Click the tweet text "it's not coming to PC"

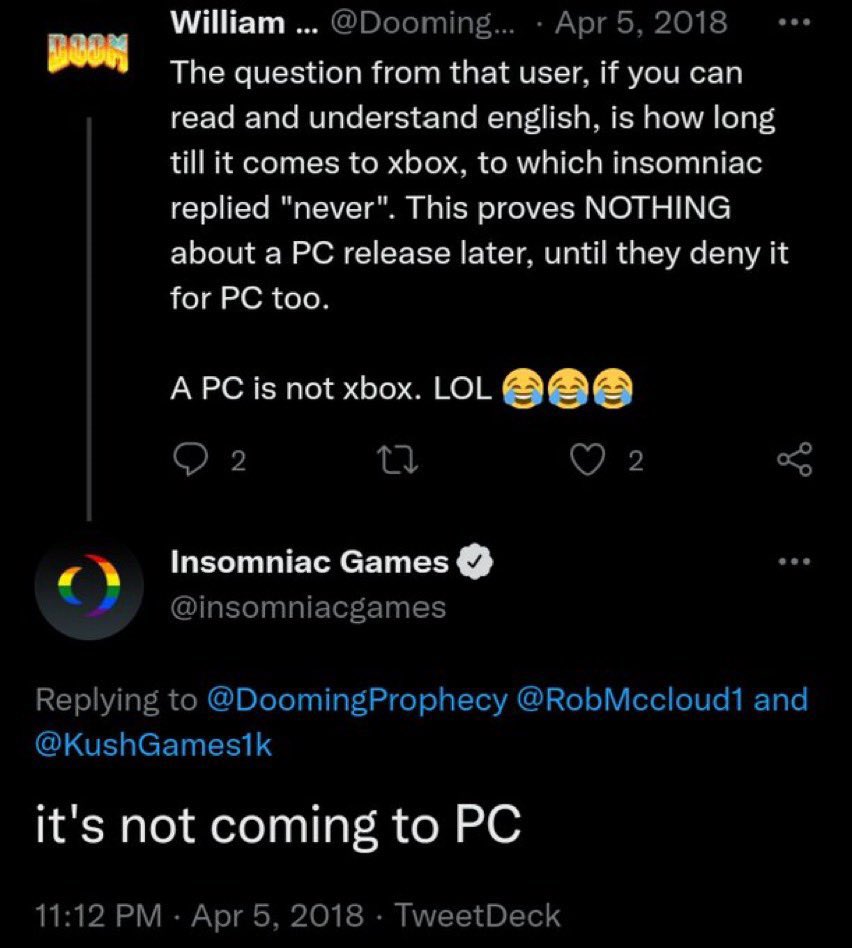tap(278, 825)
